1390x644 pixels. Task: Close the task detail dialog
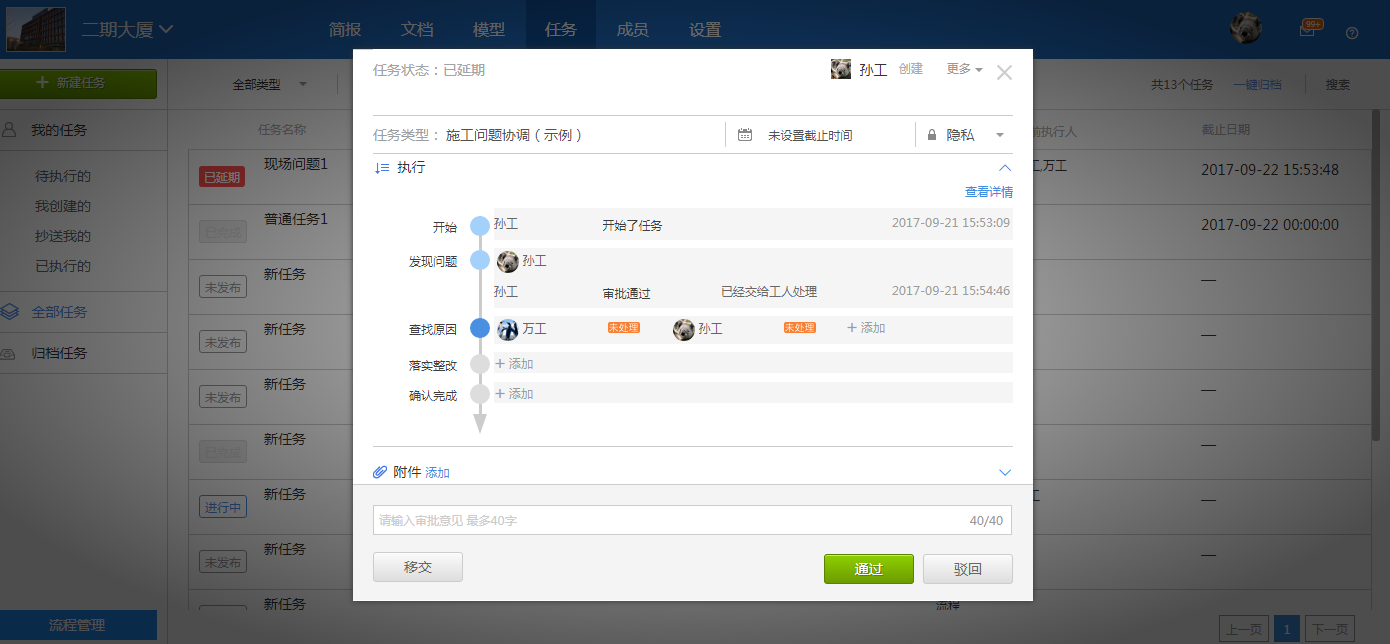pyautogui.click(x=1004, y=73)
